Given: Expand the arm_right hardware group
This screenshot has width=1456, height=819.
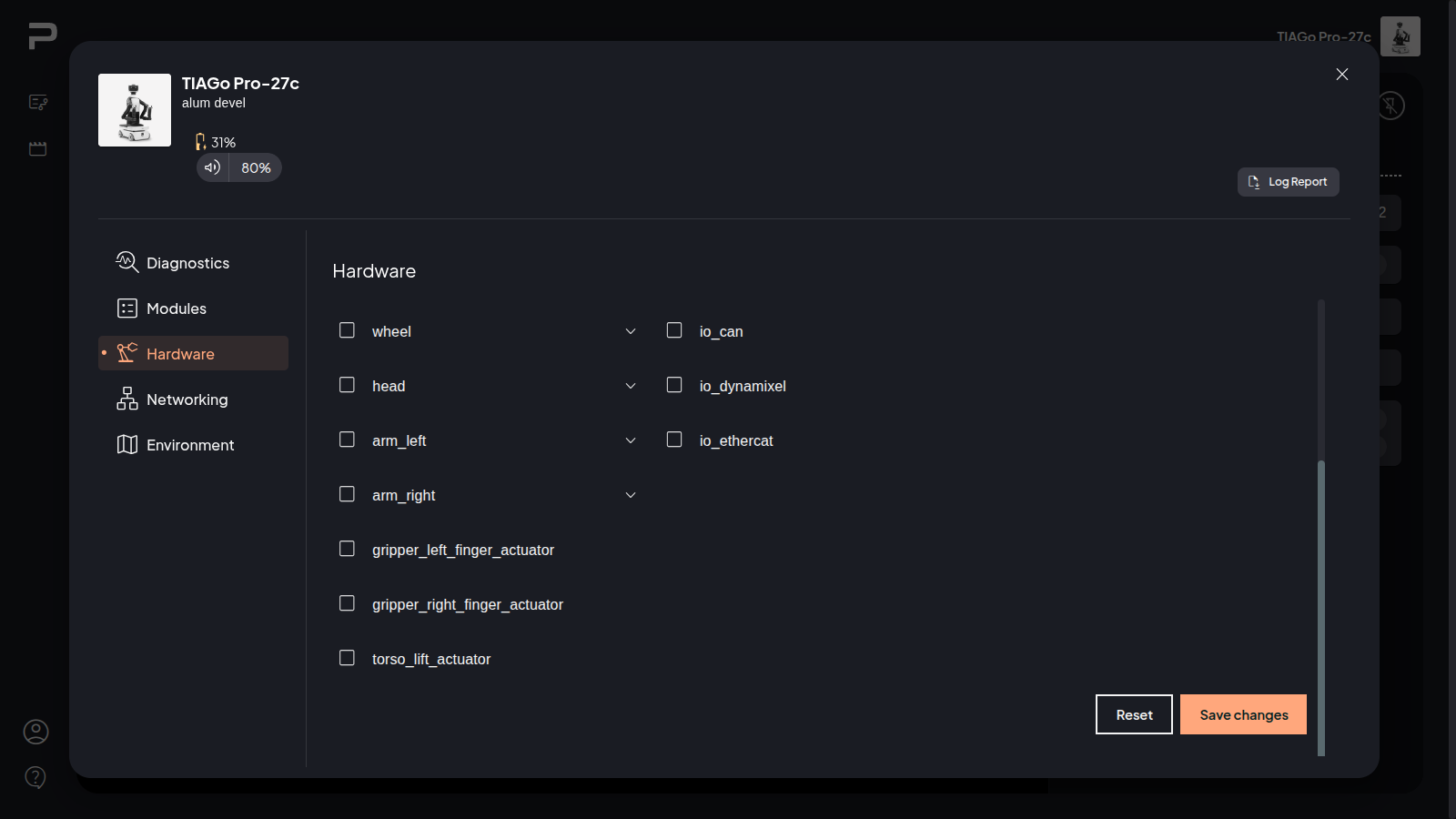Looking at the screenshot, I should (x=631, y=495).
